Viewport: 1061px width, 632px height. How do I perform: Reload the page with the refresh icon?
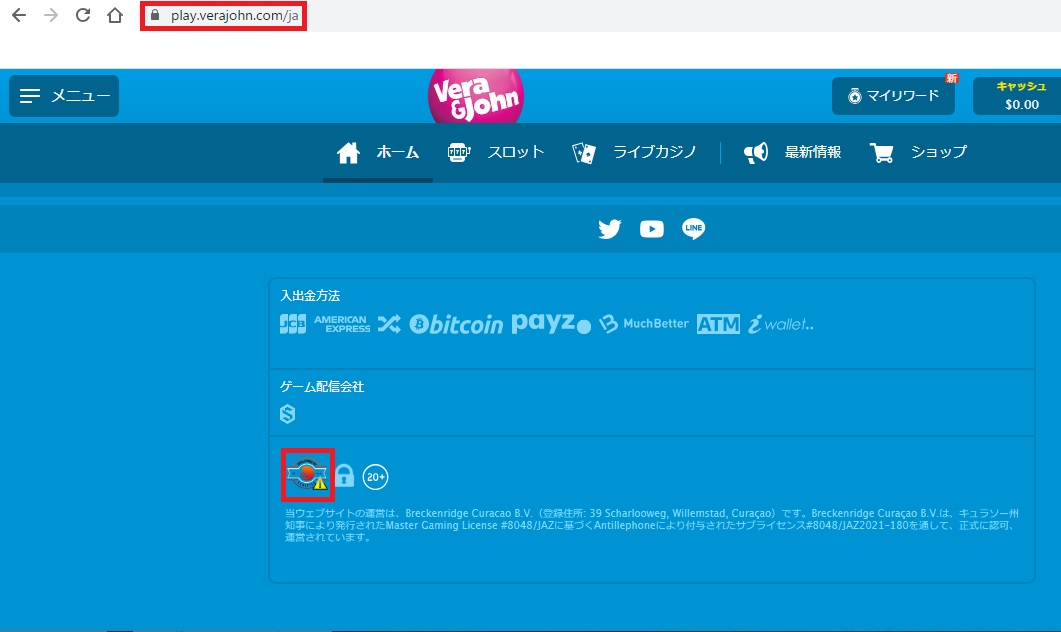click(x=83, y=15)
